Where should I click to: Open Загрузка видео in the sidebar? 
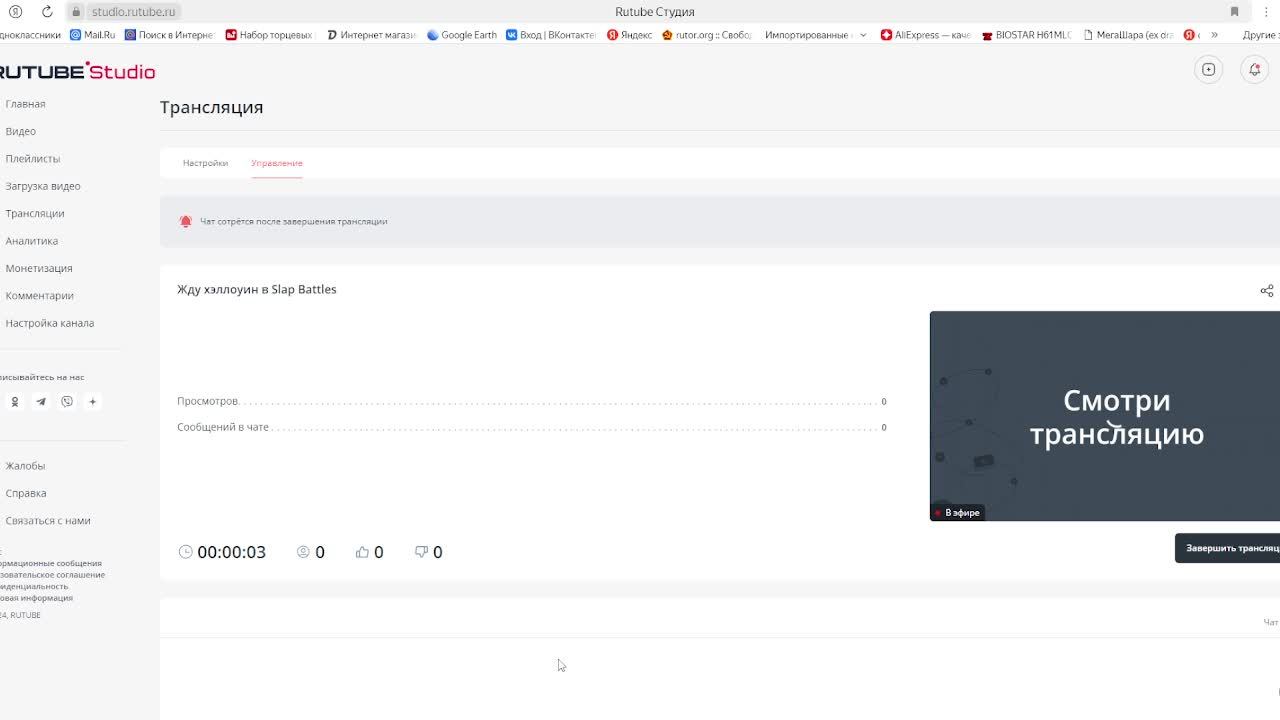pos(42,186)
